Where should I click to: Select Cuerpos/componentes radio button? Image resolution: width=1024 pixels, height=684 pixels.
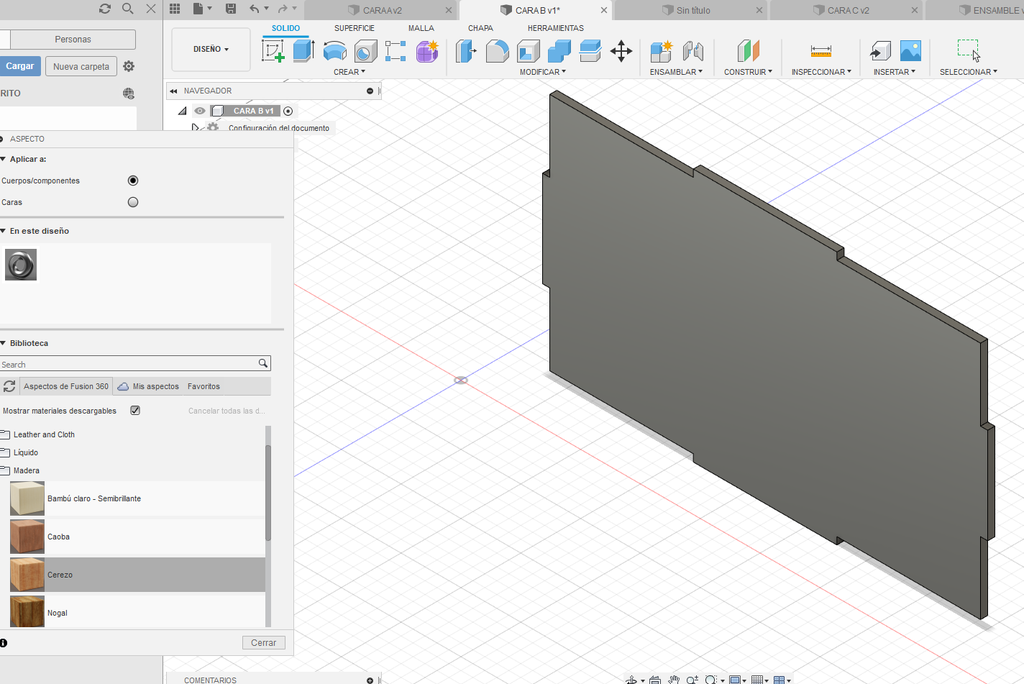coord(133,180)
